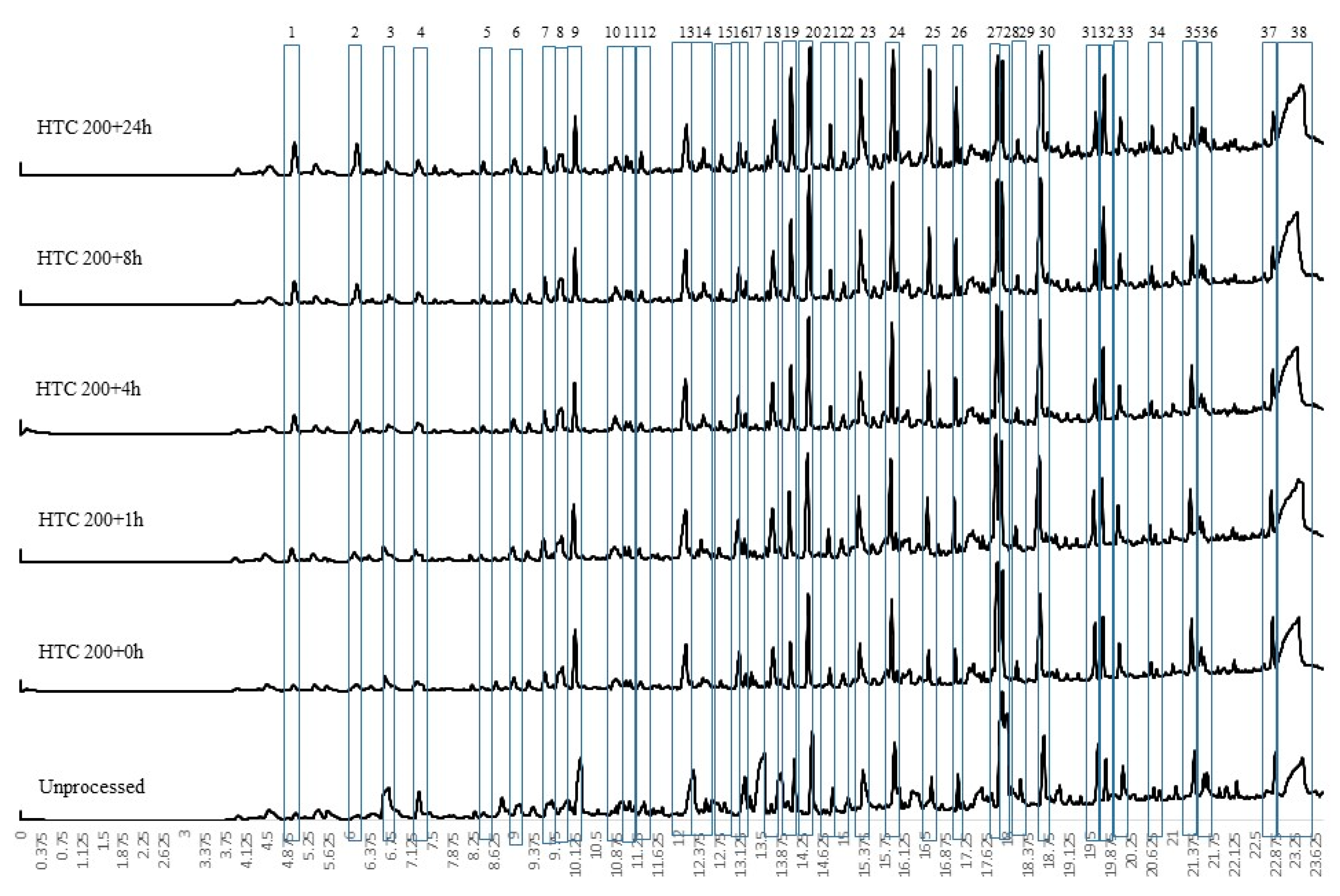
Task: Select the HTC 200+1h trace label
Action: (90, 520)
